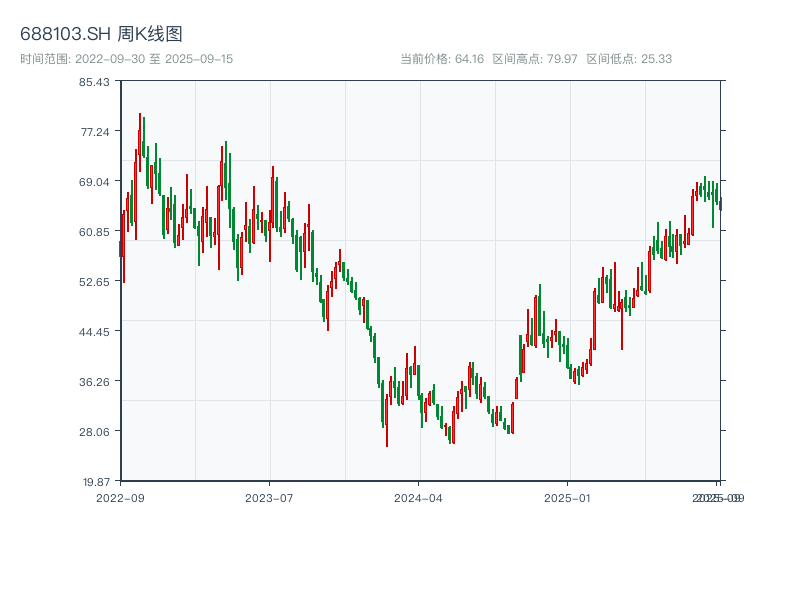Select the 时间范围 date range text
Screen dimensions: 800x600
click(x=127, y=59)
